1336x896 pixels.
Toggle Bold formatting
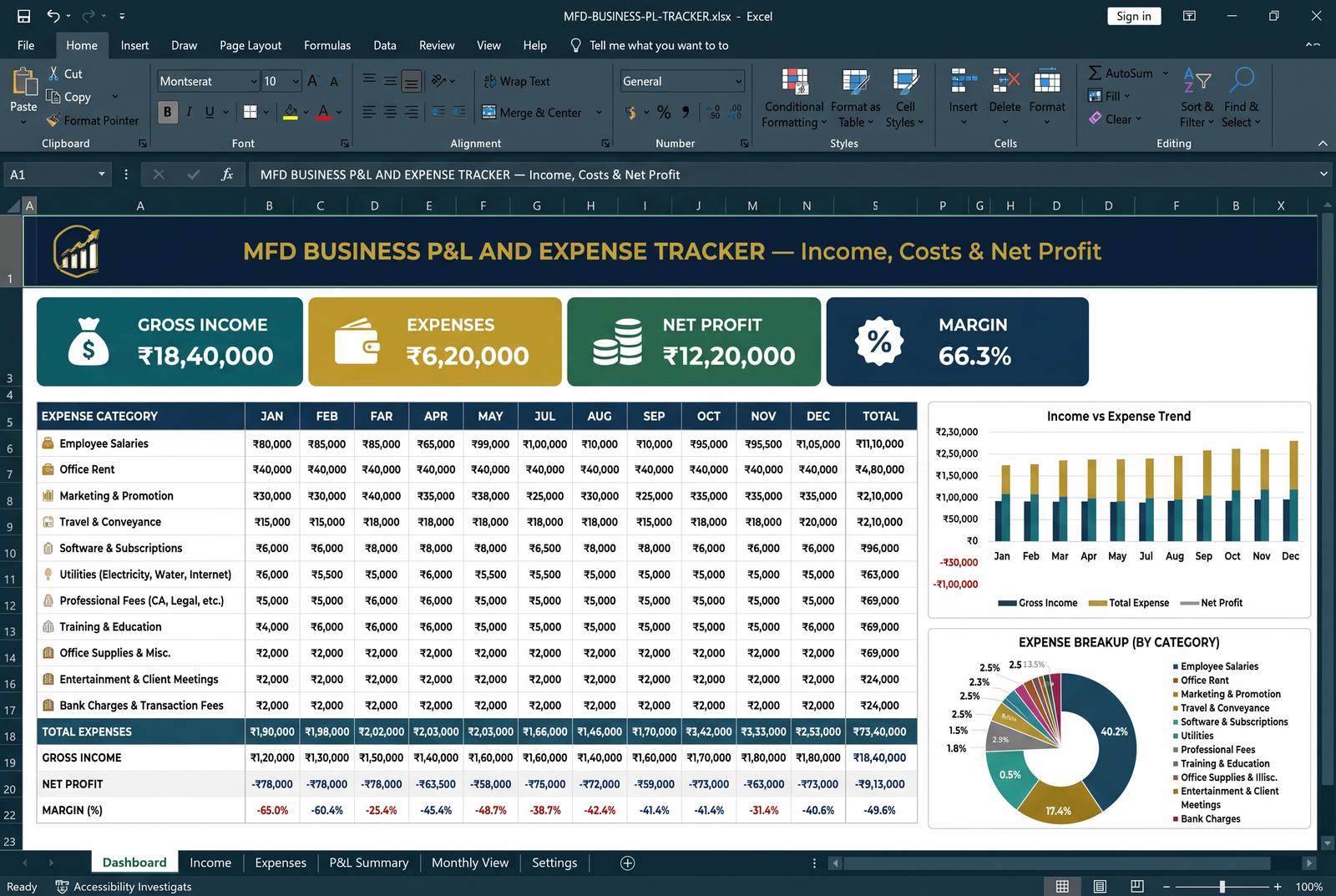tap(168, 112)
